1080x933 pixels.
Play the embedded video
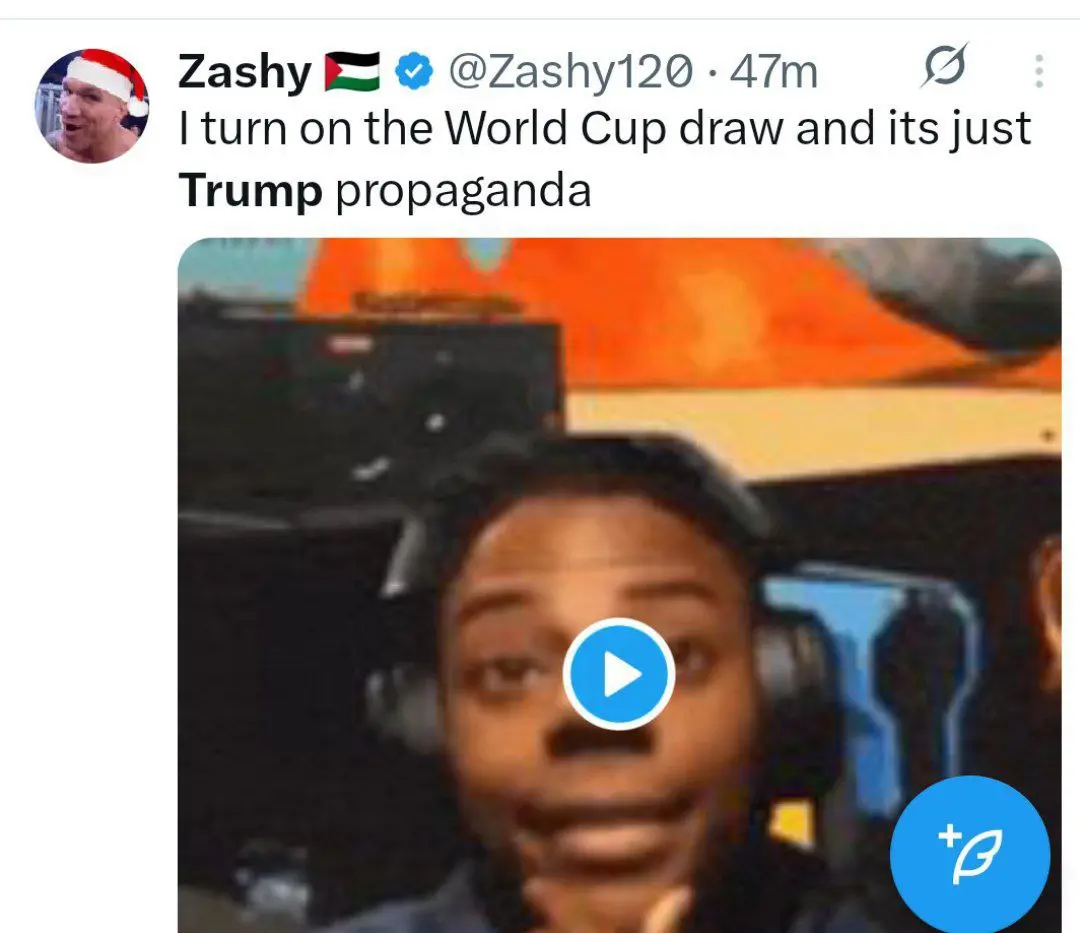(619, 673)
